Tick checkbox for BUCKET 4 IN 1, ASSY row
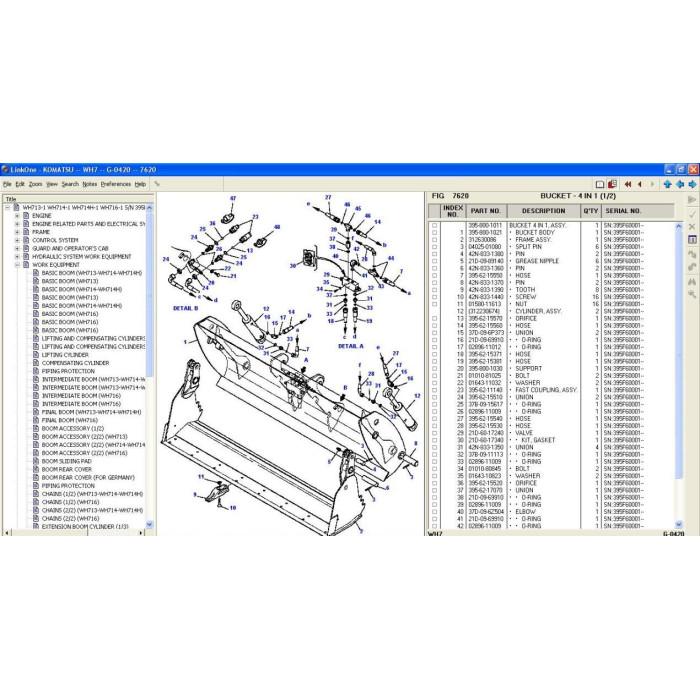700x700 pixels. 434,225
